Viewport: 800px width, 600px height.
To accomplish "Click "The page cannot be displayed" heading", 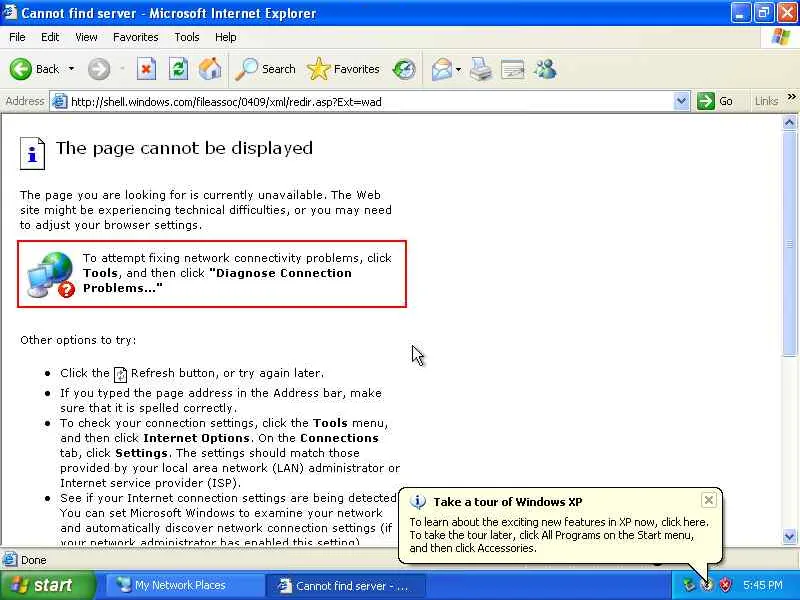I will click(x=184, y=148).
